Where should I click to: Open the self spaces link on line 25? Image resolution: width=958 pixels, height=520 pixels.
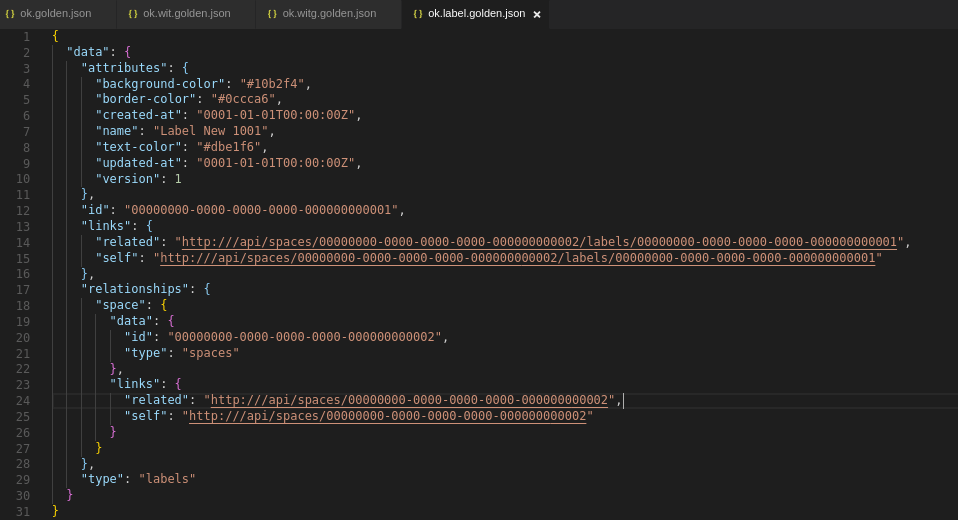[x=387, y=416]
